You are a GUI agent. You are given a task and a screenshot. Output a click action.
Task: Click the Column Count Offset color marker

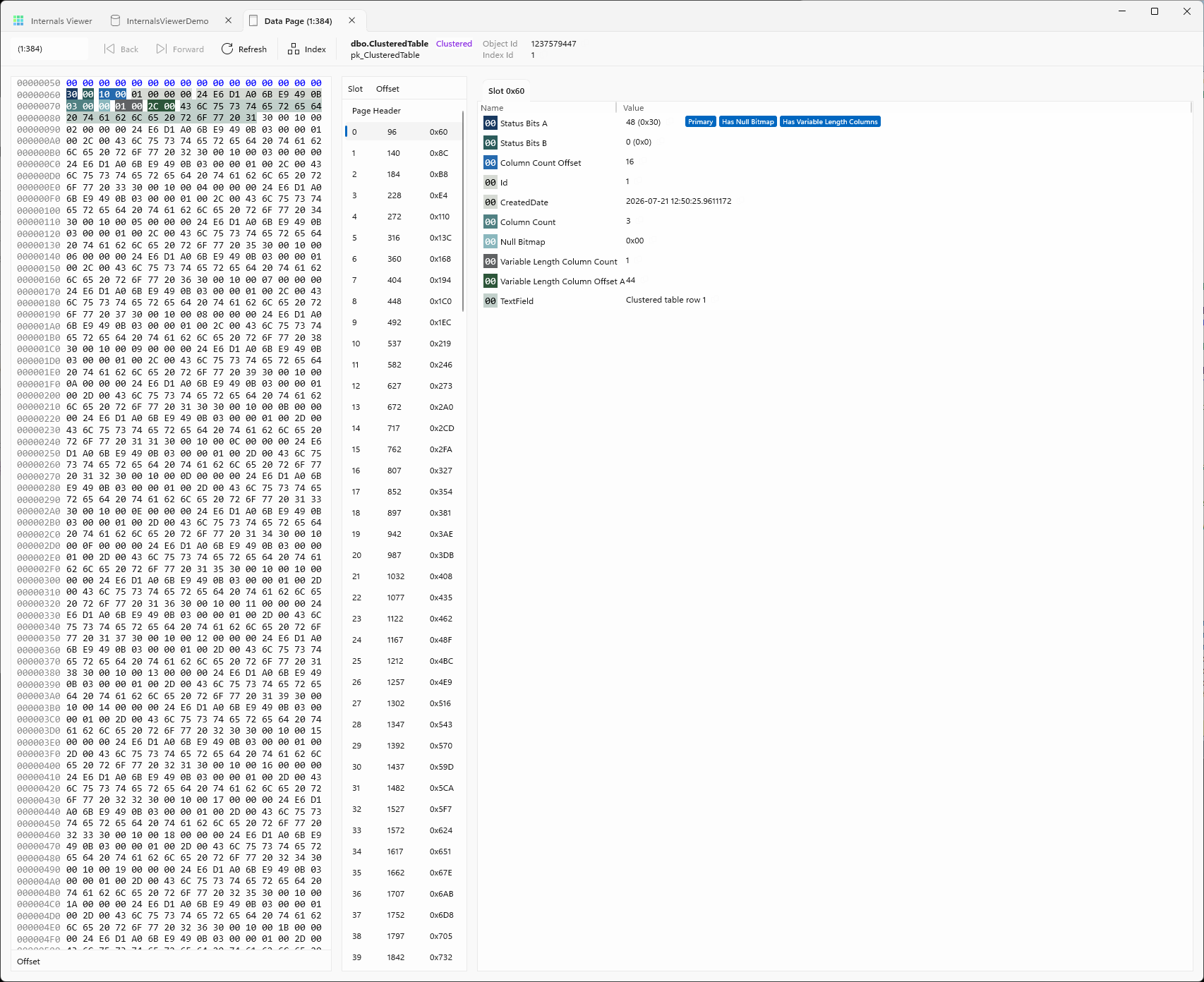[x=490, y=163]
